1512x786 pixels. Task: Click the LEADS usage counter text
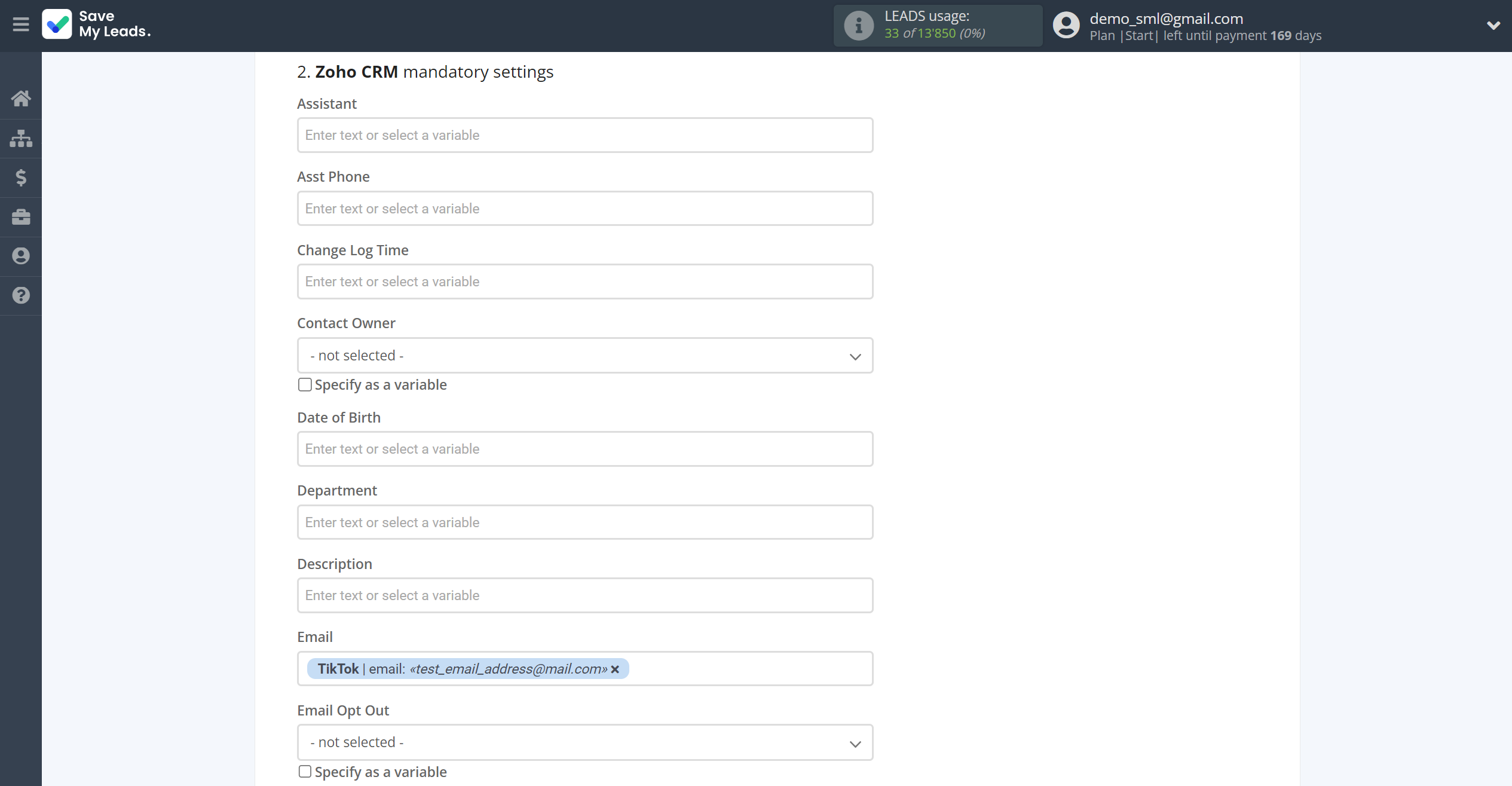coord(935,33)
